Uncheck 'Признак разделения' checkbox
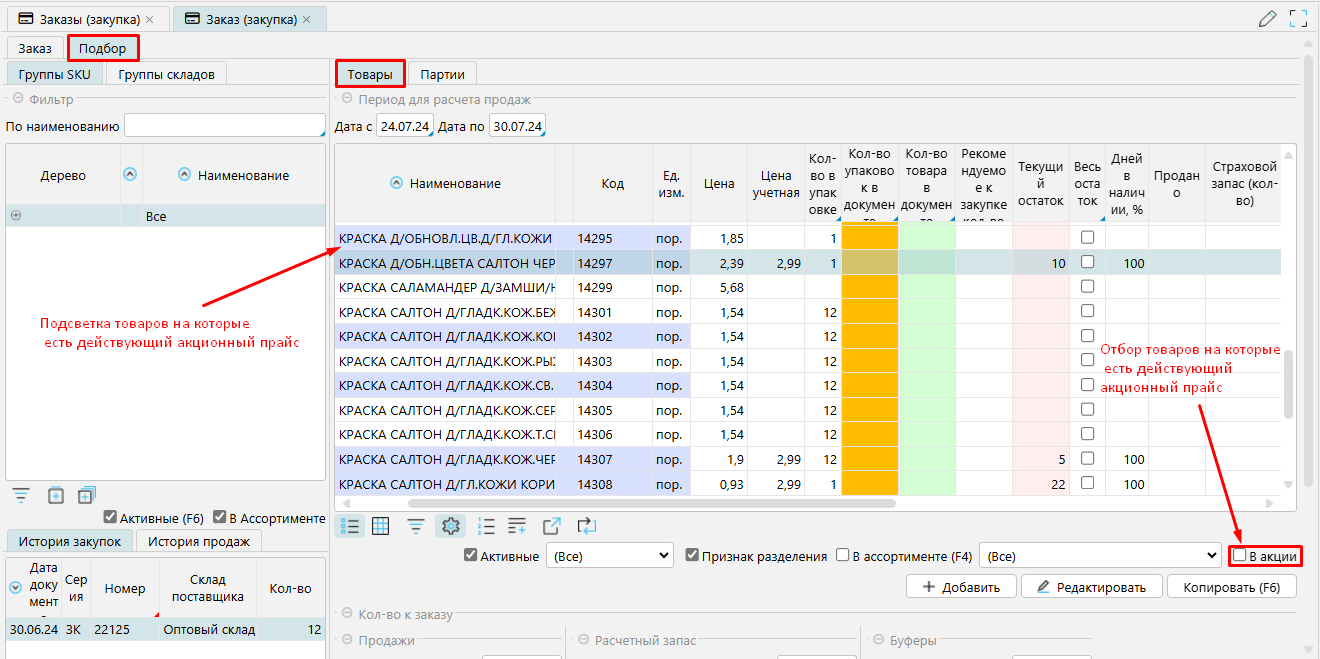 tap(691, 556)
